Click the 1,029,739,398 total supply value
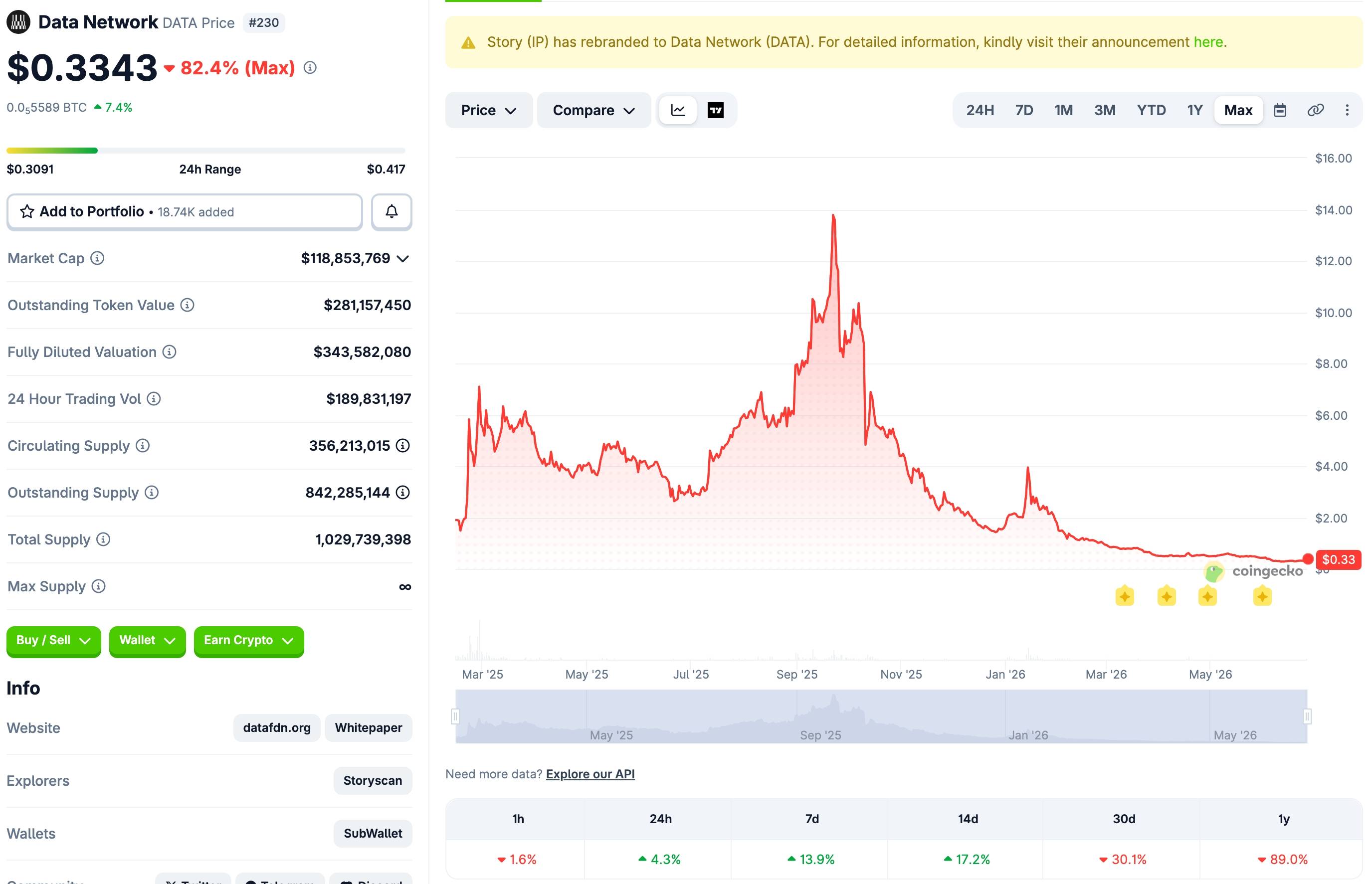 point(364,539)
